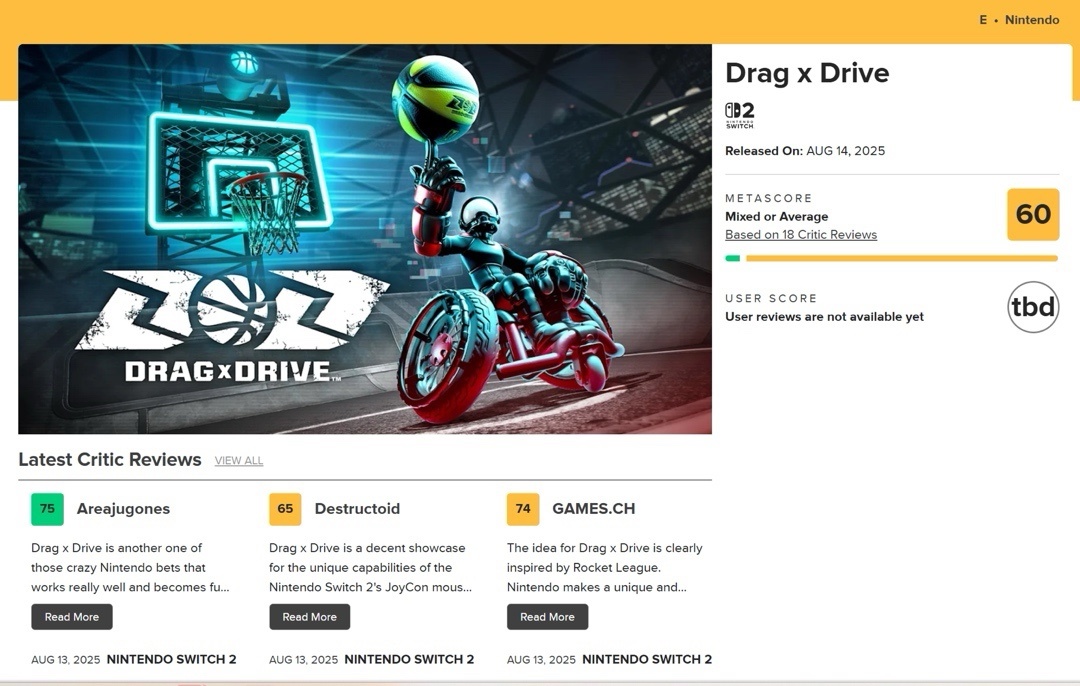Click the Drag x Drive title heading

click(x=807, y=73)
